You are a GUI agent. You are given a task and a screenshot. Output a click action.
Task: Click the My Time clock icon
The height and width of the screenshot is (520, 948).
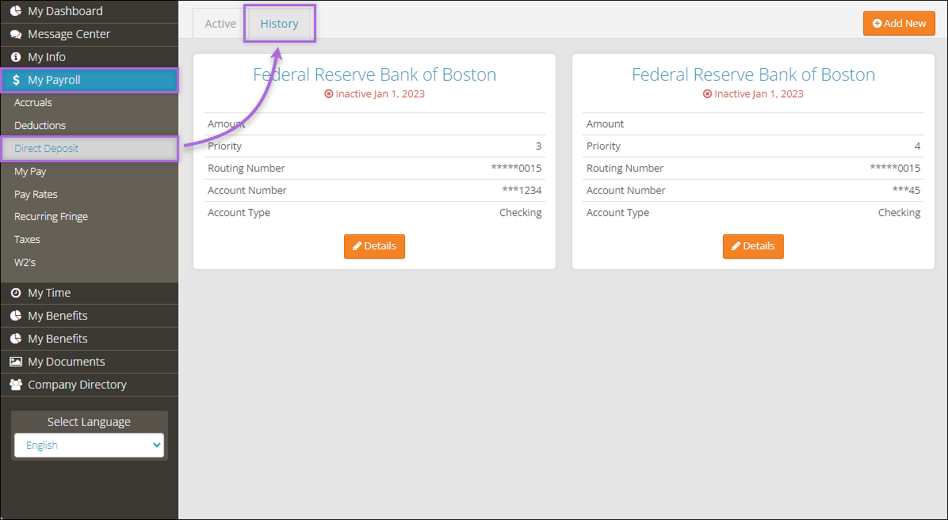16,293
